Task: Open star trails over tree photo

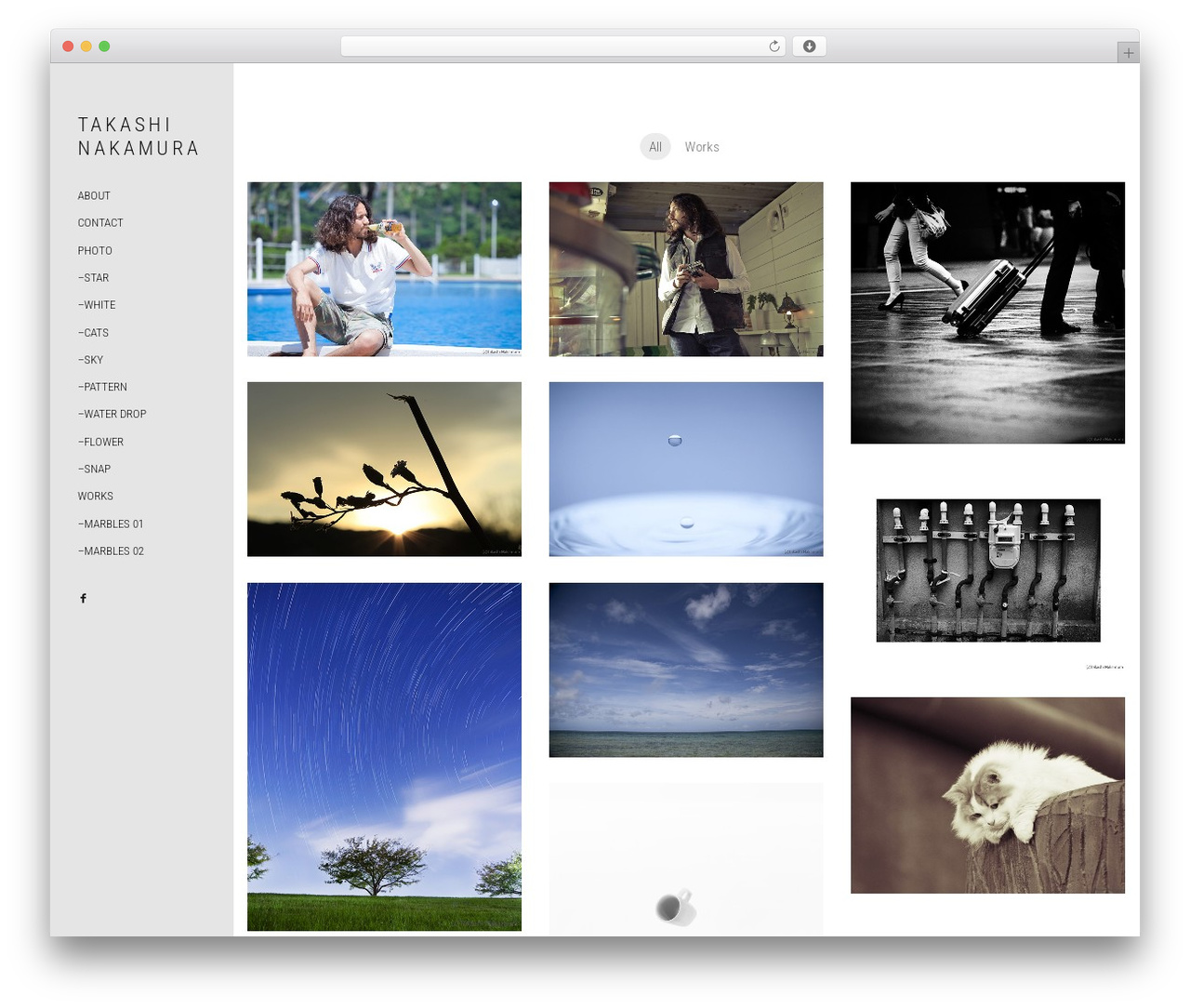Action: click(384, 757)
